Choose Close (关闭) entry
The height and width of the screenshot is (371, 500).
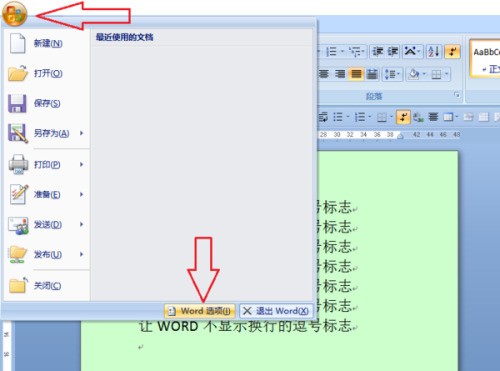[47, 286]
